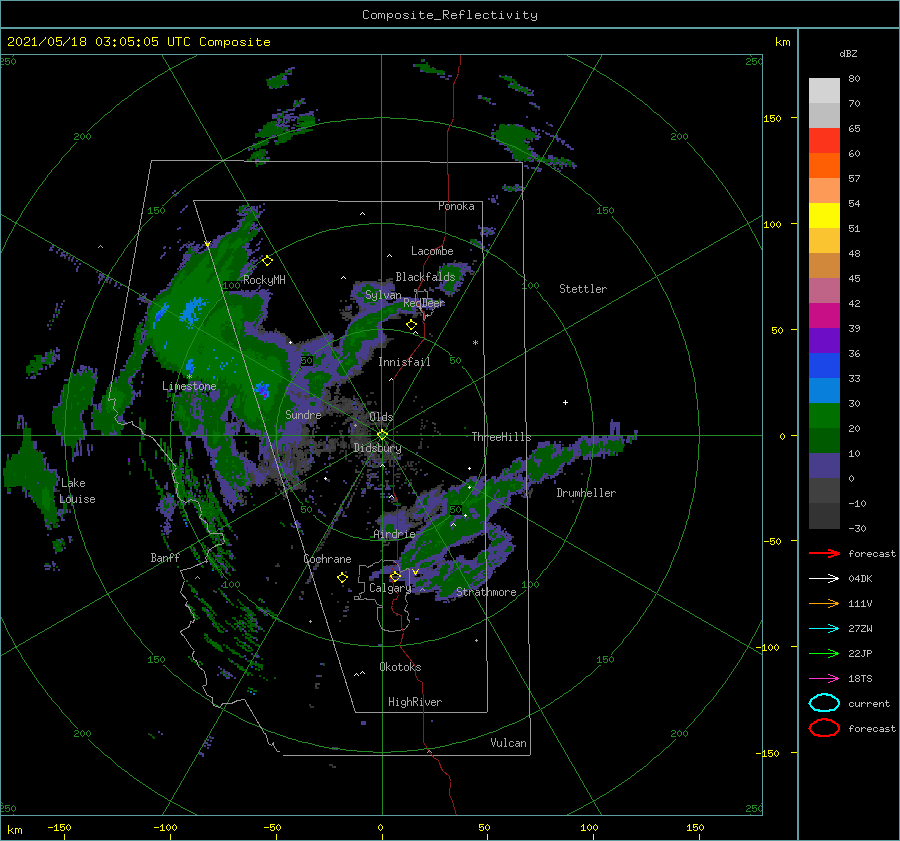Viewport: 900px width, 841px height.
Task: Click the Limestone label
Action: (189, 386)
